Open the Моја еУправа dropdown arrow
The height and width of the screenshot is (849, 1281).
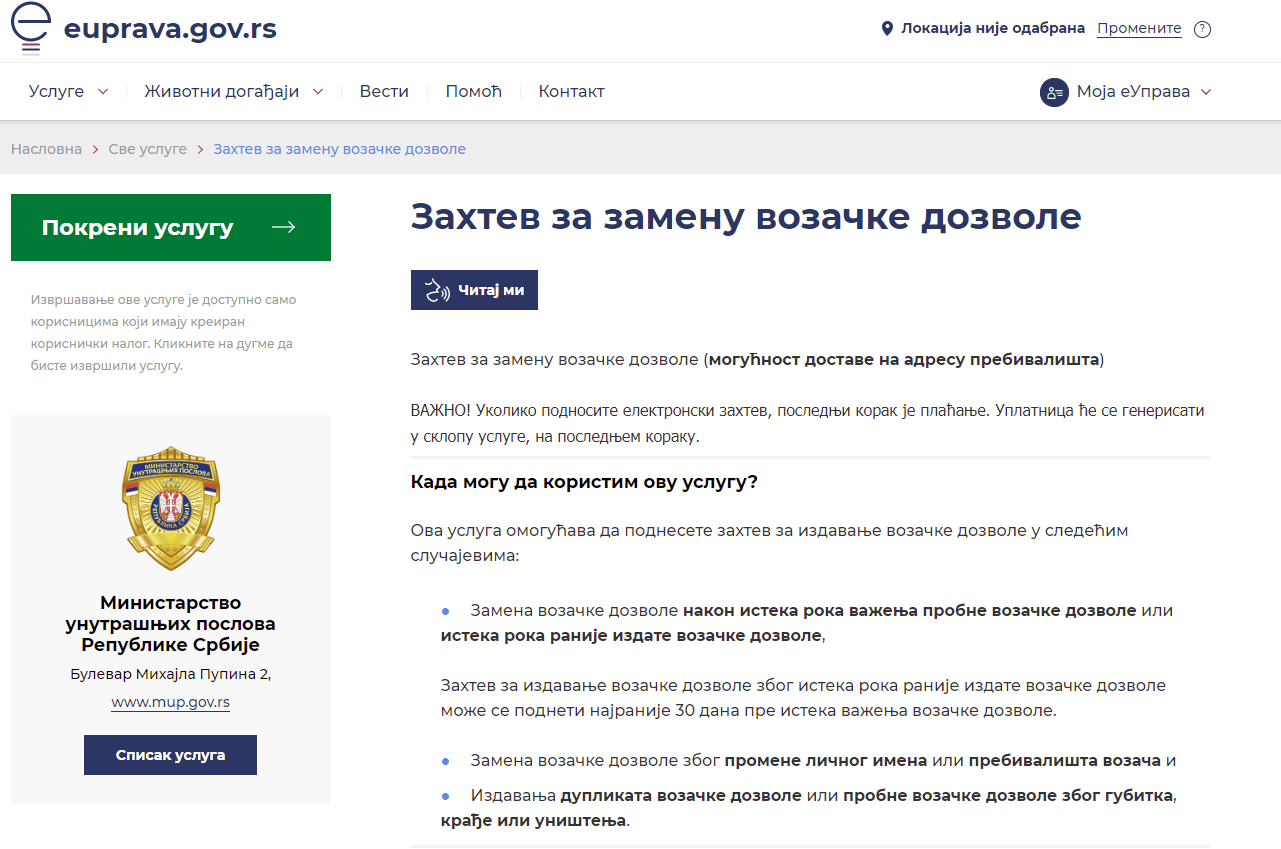coord(1206,92)
